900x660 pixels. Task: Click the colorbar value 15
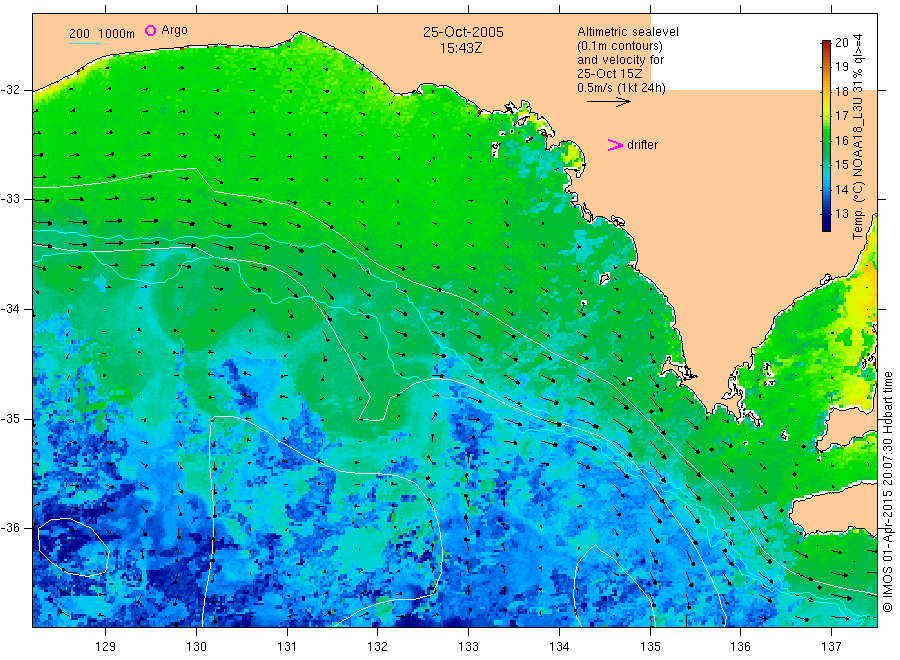pyautogui.click(x=841, y=165)
